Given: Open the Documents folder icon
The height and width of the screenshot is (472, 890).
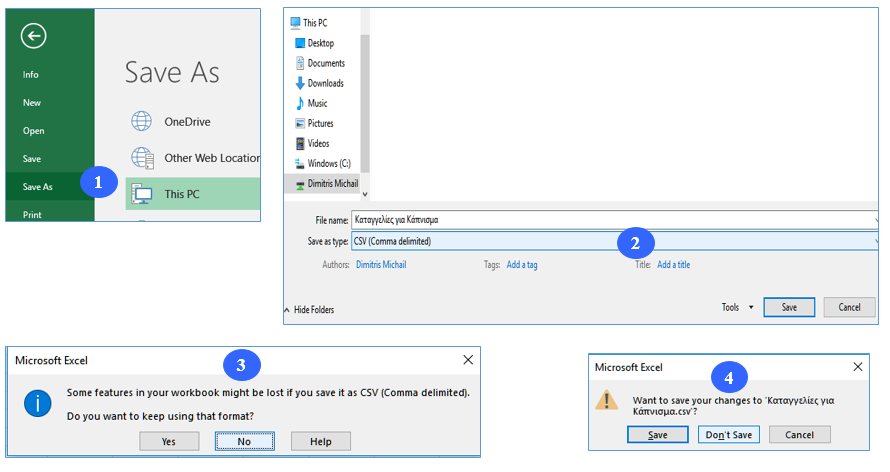Looking at the screenshot, I should pos(300,63).
